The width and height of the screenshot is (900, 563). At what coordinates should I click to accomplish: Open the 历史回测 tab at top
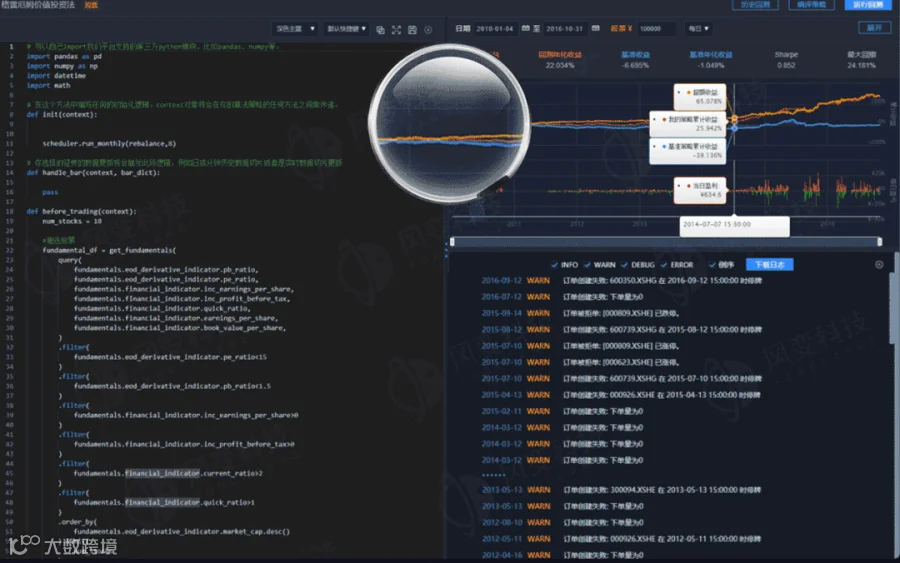click(755, 5)
